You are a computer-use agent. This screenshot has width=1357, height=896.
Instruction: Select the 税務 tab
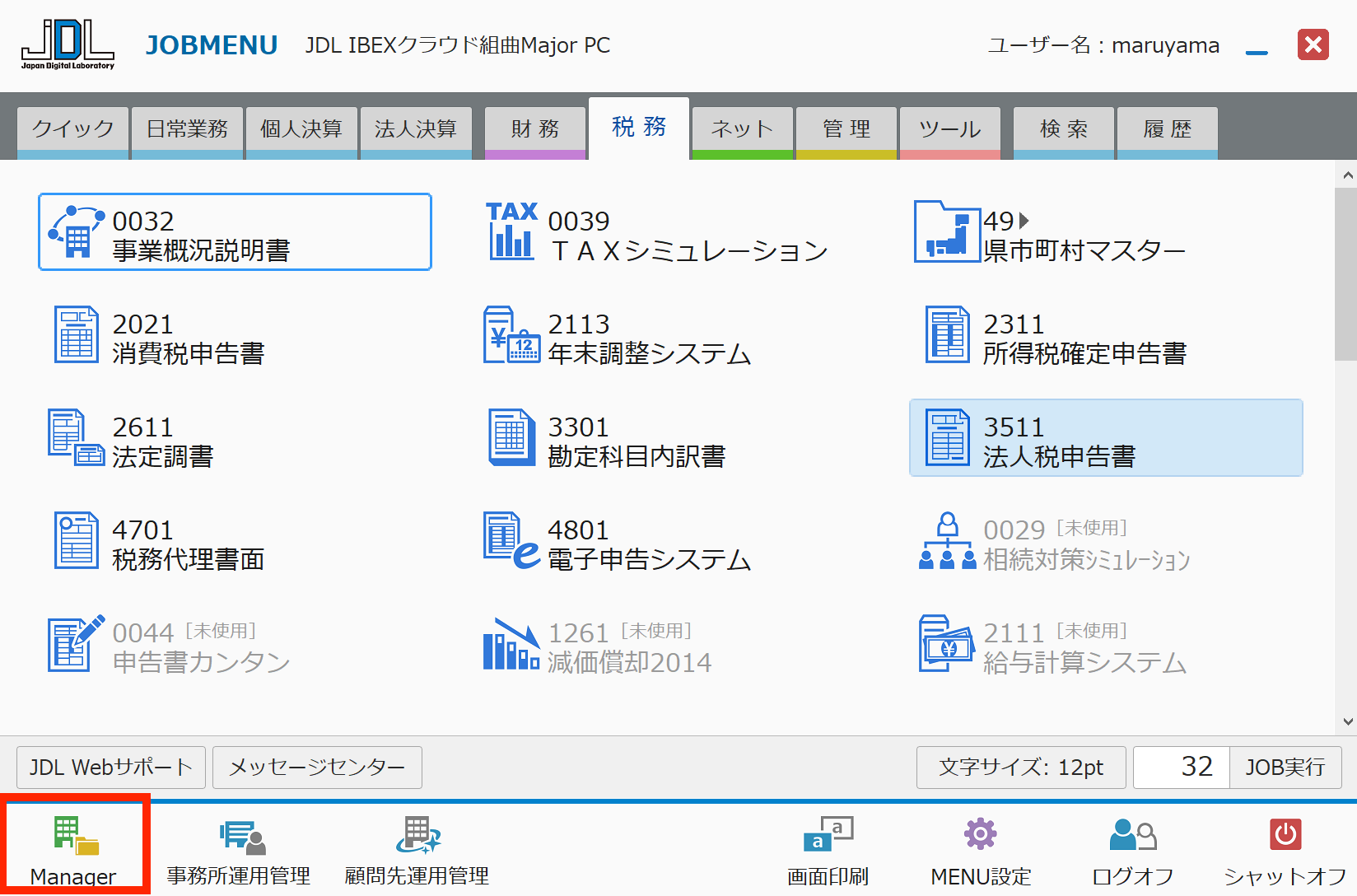click(x=639, y=128)
